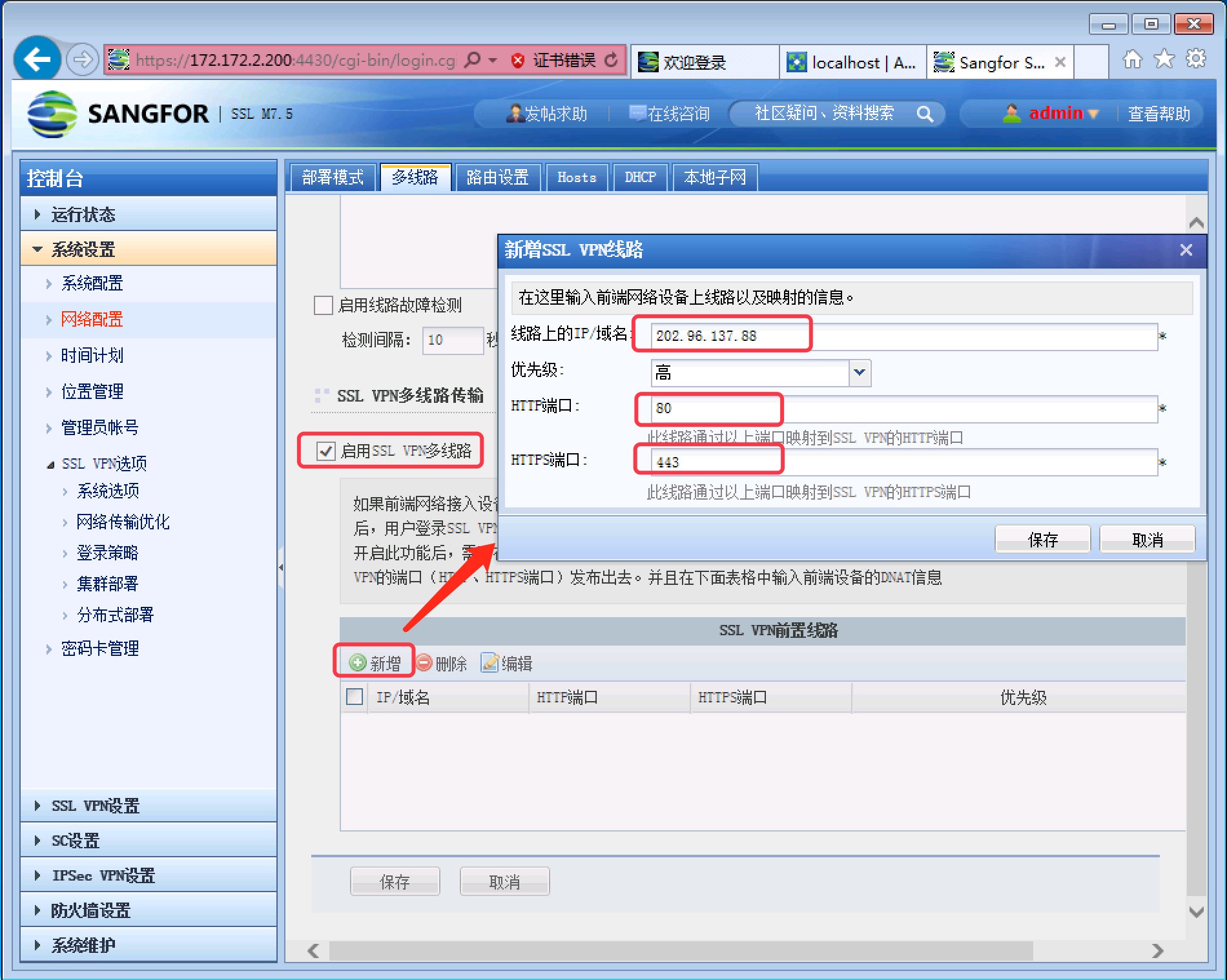Screen dimensions: 1227x980
Task: Expand 系统维护 section
Action: (149, 945)
